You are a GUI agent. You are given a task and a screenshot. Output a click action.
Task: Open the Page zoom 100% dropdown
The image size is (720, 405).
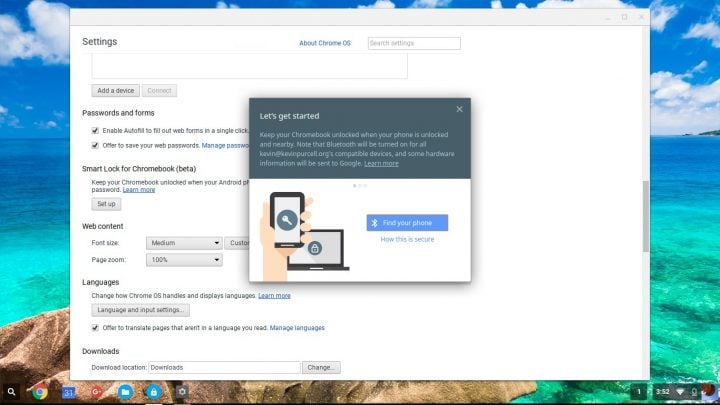pos(184,260)
